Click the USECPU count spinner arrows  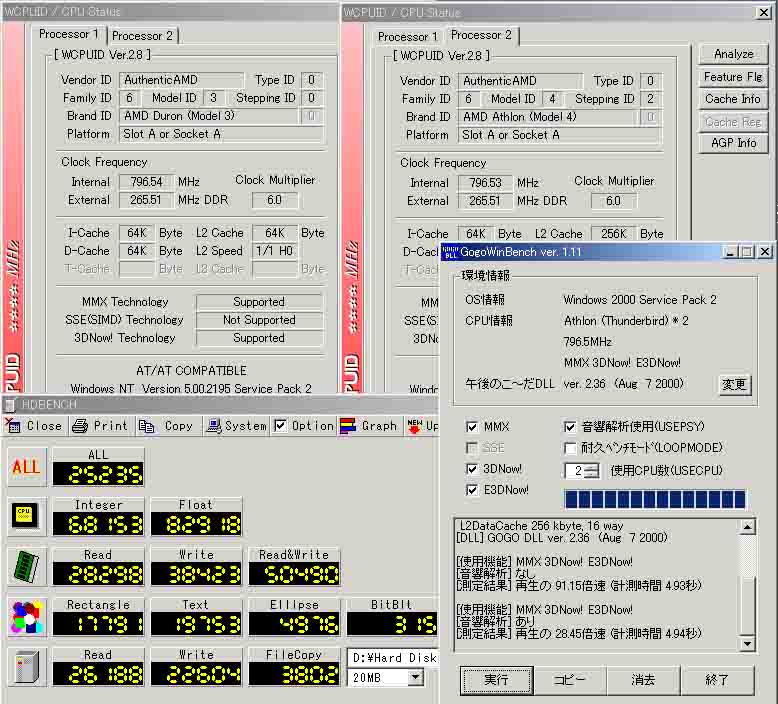[x=591, y=470]
